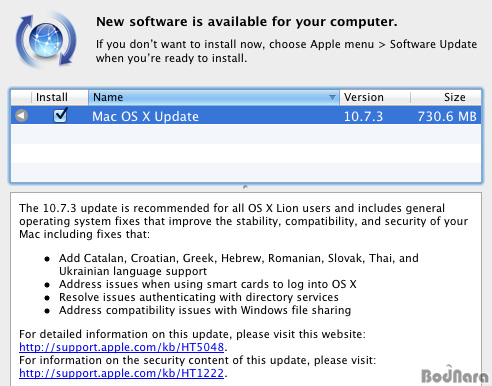Sort by the Name column header
Screen dimensions: 492x386
click(214, 97)
